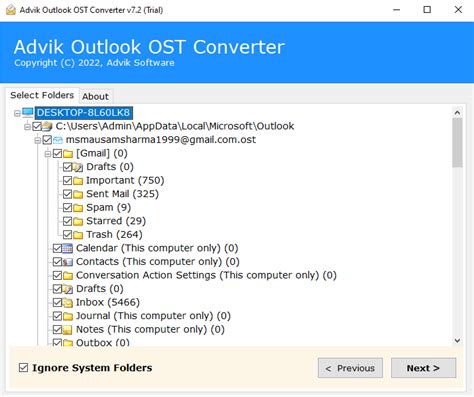Uncheck the Spam (9) folder checkbox
474x397 pixels.
coord(67,208)
